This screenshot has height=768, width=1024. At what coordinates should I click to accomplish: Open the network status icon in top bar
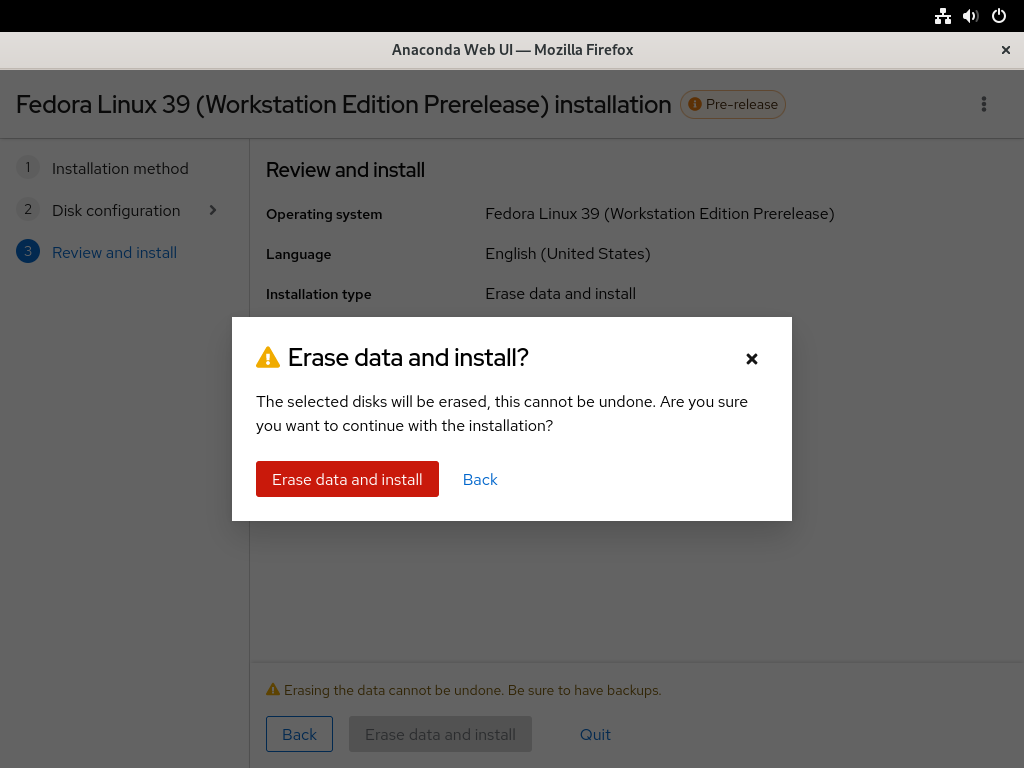[942, 16]
